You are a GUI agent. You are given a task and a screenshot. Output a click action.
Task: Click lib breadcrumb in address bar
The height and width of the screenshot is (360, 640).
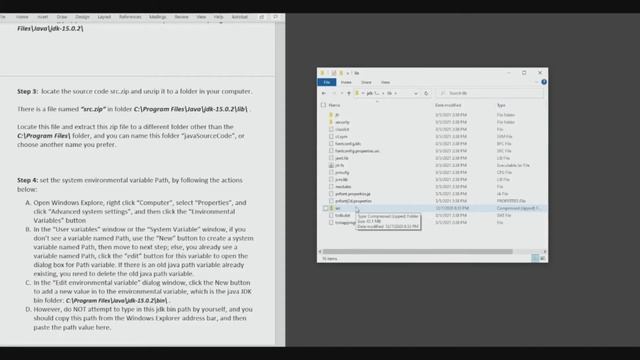(x=389, y=93)
